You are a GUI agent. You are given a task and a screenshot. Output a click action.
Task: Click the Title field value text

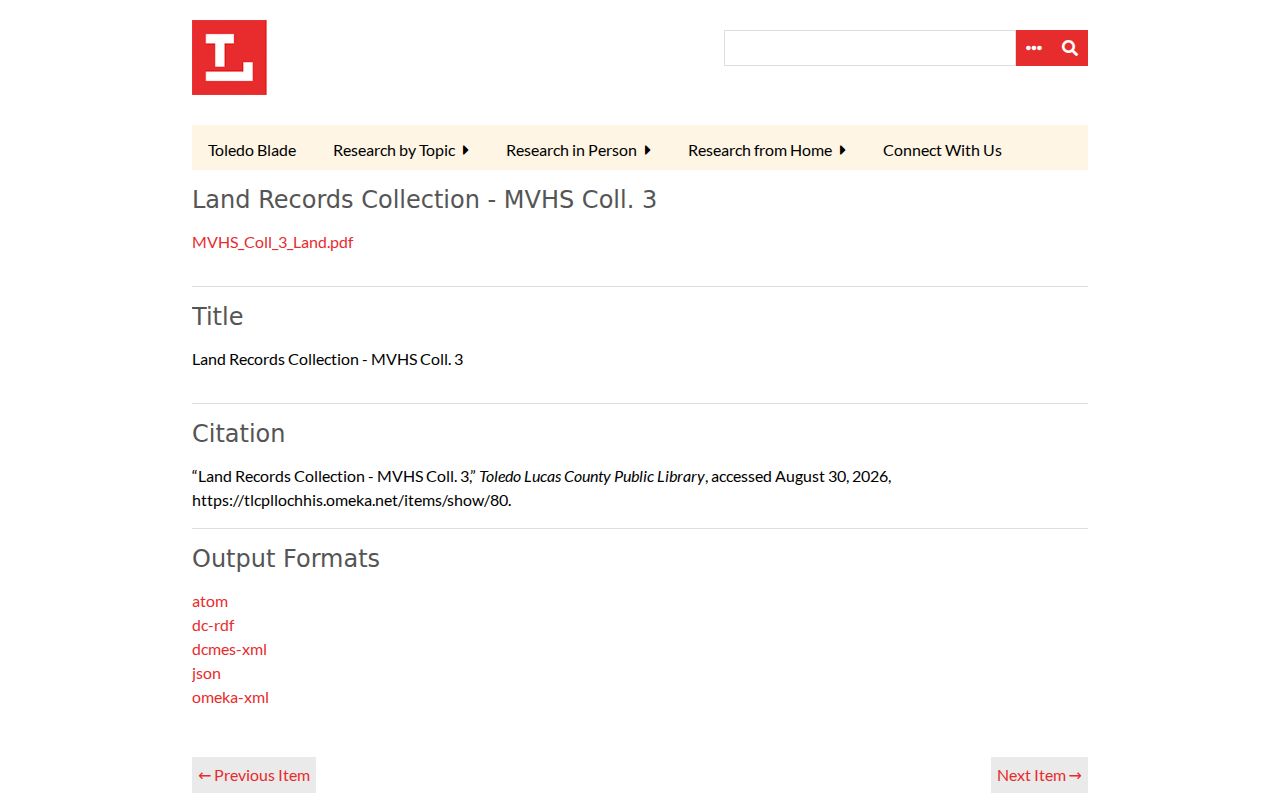tap(328, 359)
